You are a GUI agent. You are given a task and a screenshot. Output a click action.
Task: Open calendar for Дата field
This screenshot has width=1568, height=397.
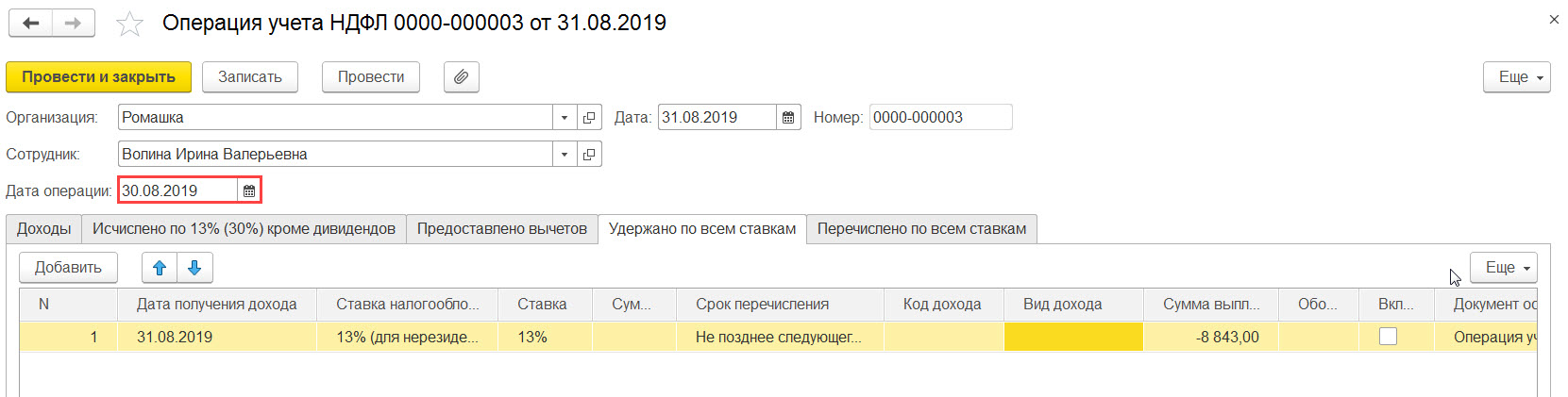click(x=788, y=118)
